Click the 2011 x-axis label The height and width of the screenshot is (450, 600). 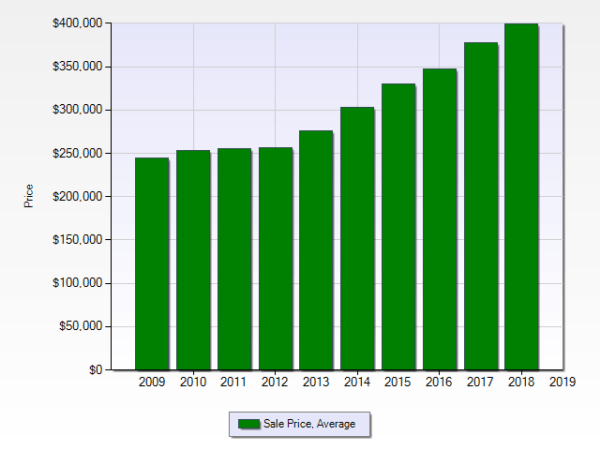click(233, 382)
